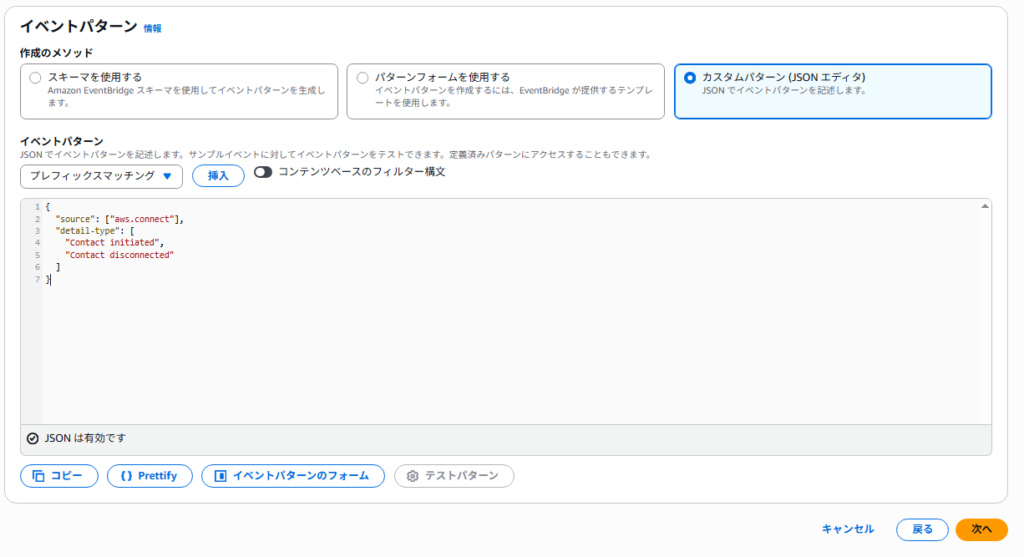Open イベントパターンのフォーム via its icon button
The width and height of the screenshot is (1024, 557).
point(221,476)
